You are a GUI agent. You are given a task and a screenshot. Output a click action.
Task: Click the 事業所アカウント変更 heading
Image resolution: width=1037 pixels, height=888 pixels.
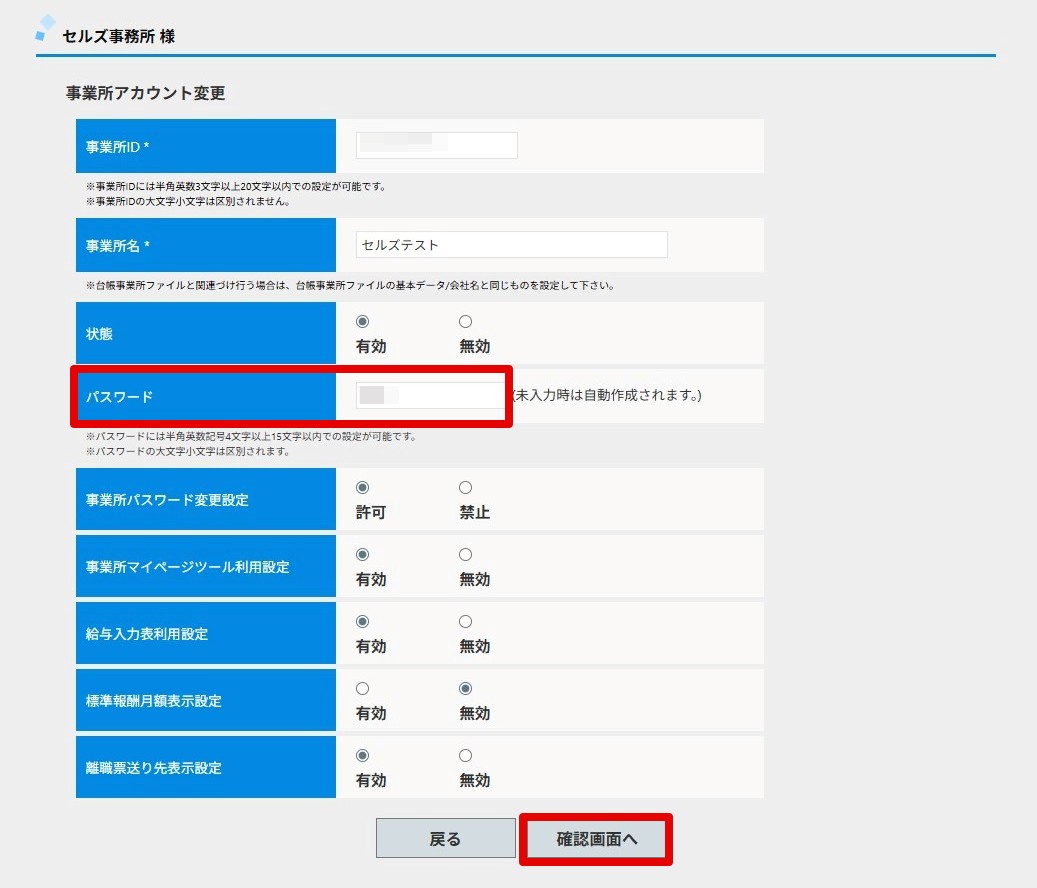coord(145,93)
